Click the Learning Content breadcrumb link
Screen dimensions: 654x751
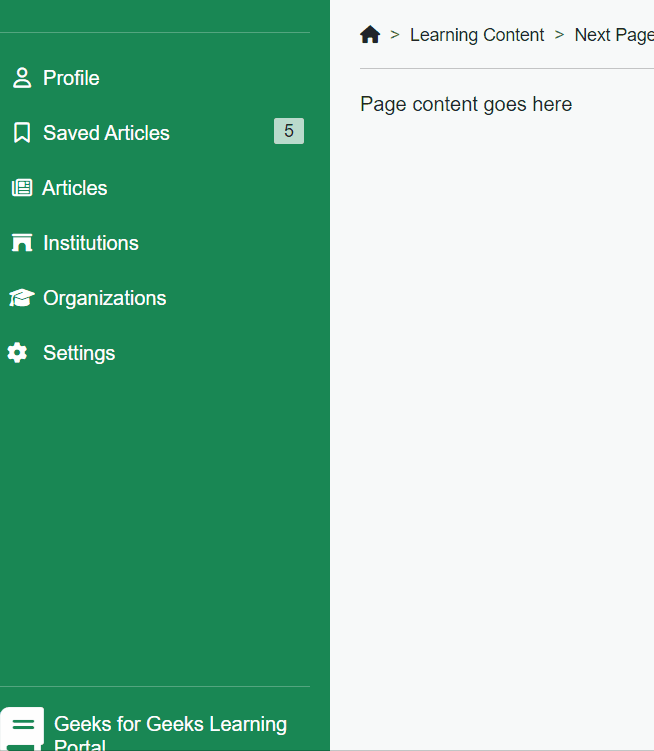pos(477,35)
